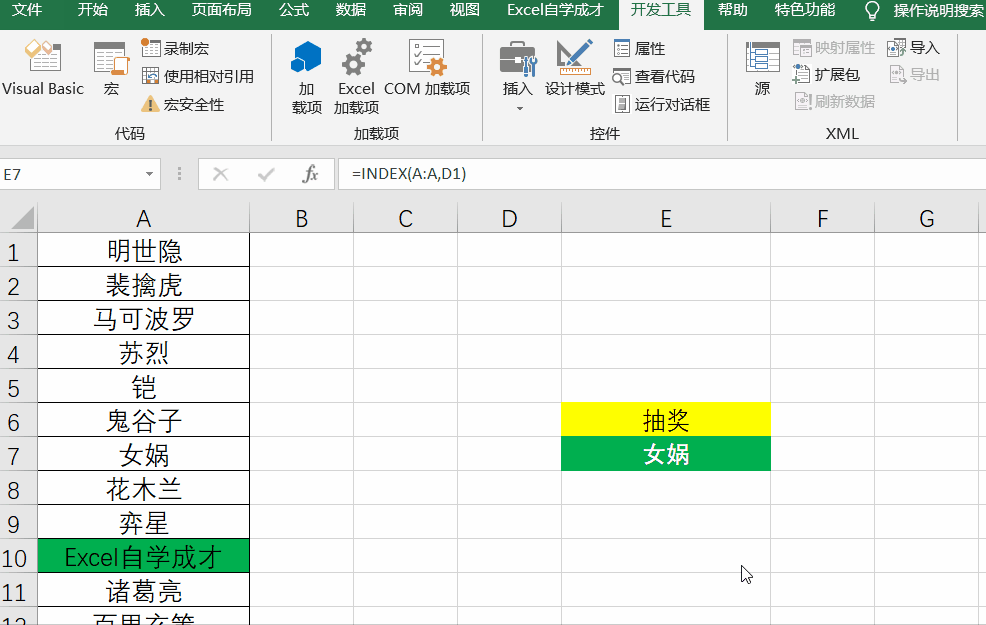Select cell A7 containing 女娲

144,454
